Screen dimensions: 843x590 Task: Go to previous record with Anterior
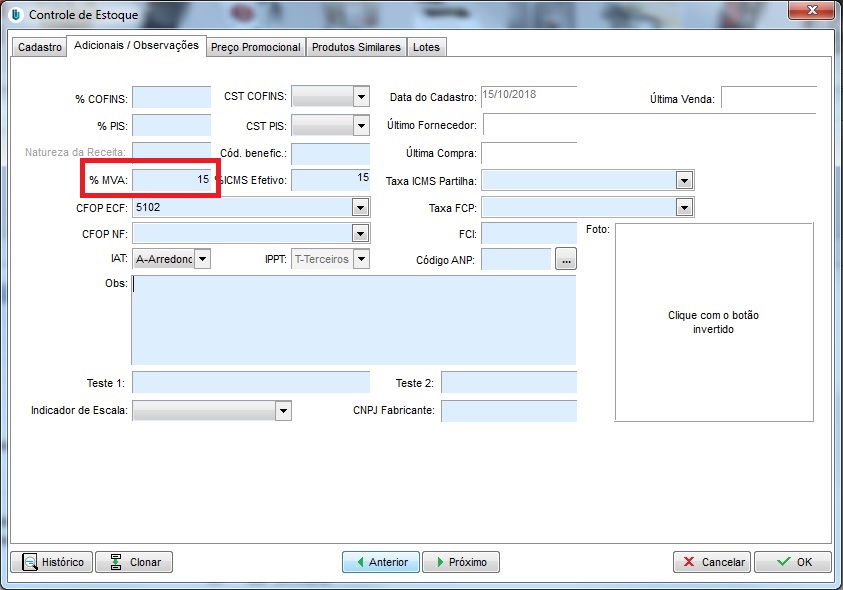coord(380,562)
